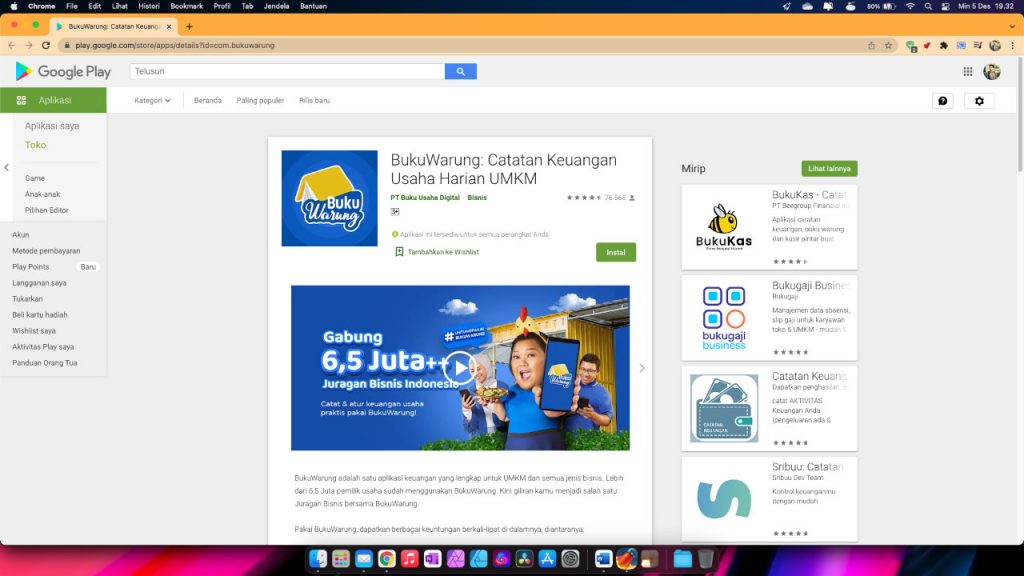The height and width of the screenshot is (576, 1024).
Task: Open the Apple menu
Action: pyautogui.click(x=14, y=6)
